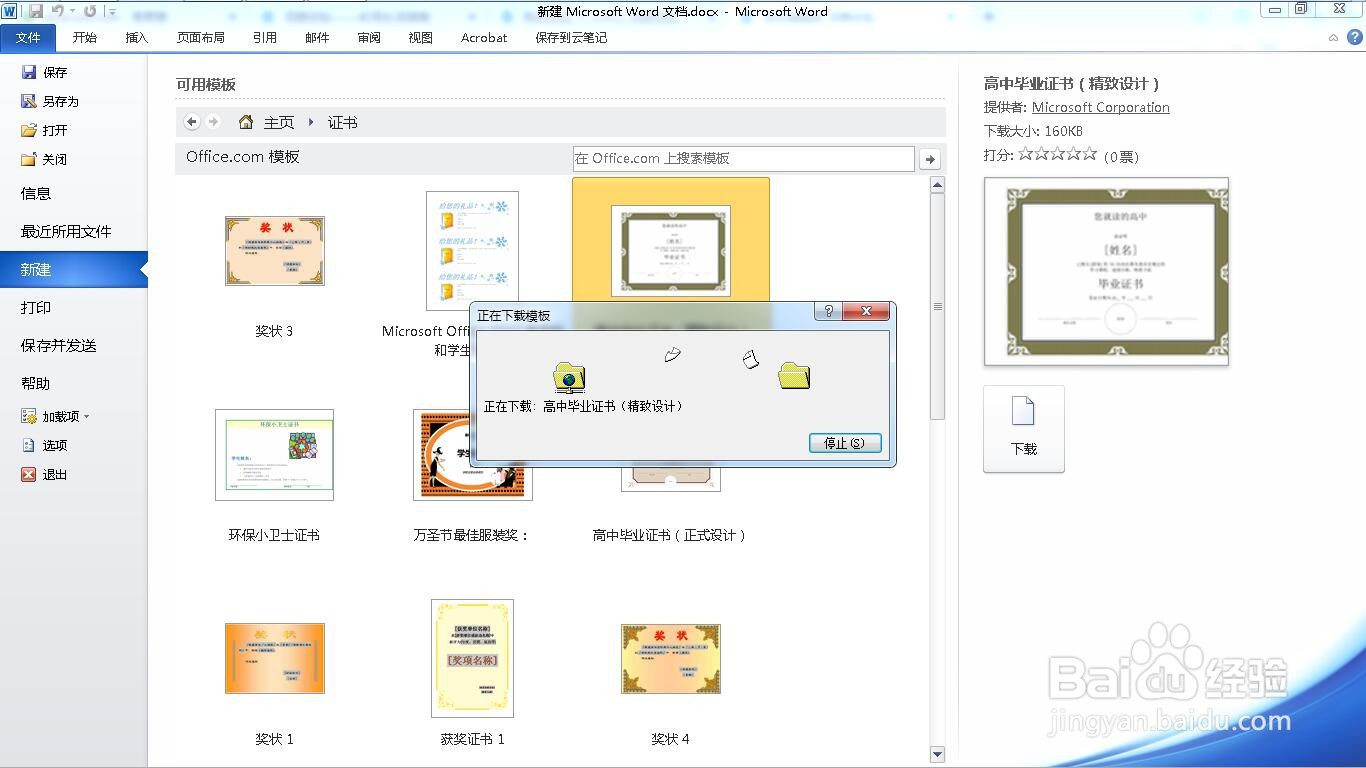Choose Save As in the sidebar
The image size is (1366, 768).
50,101
